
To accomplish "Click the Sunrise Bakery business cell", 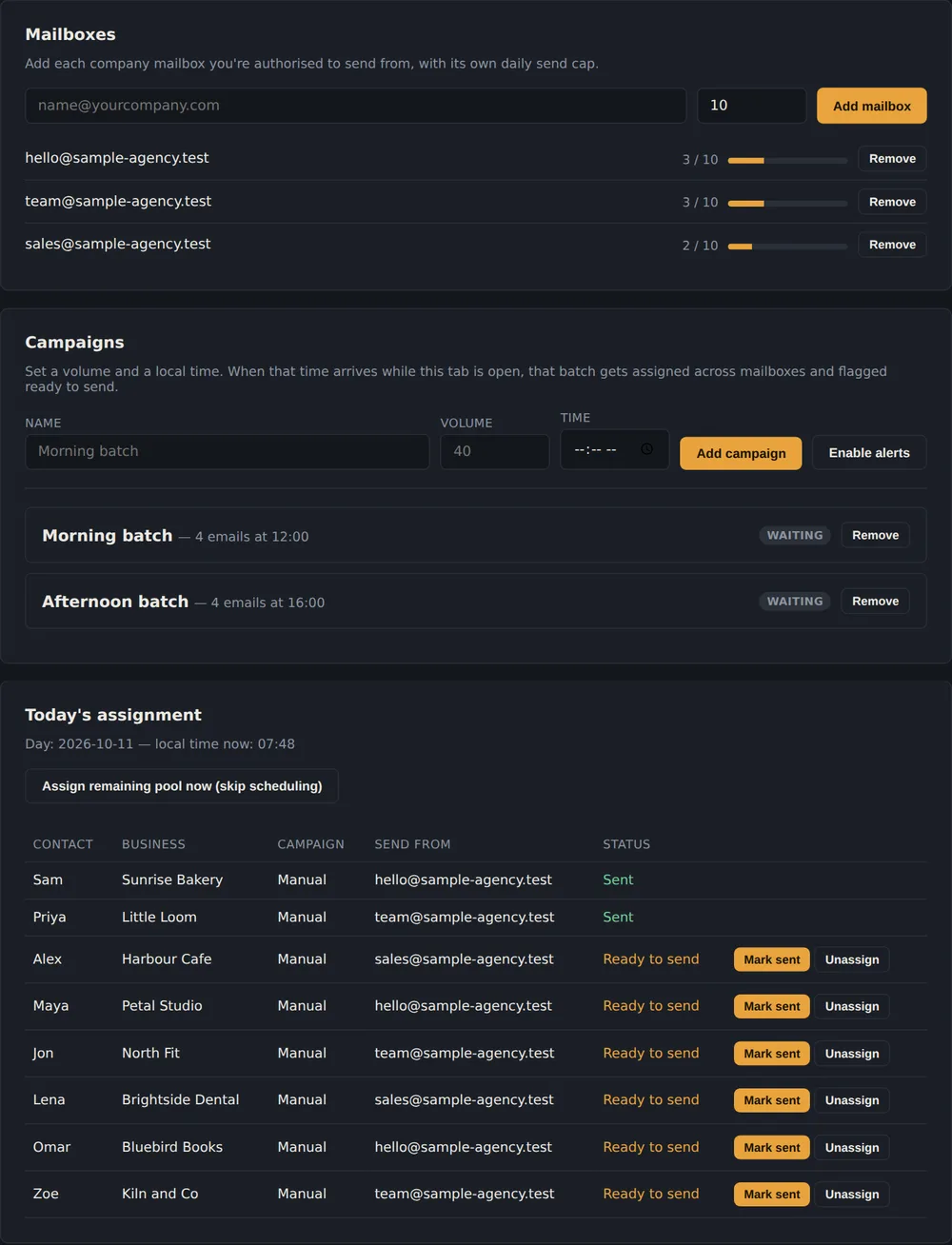I will click(x=172, y=879).
